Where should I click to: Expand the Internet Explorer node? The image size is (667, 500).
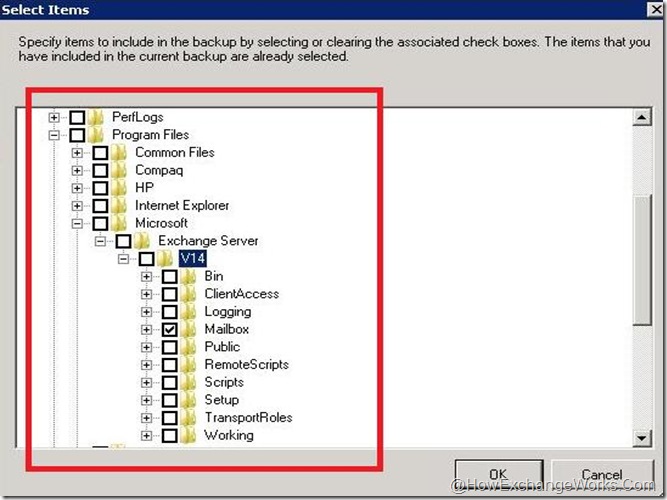(77, 206)
